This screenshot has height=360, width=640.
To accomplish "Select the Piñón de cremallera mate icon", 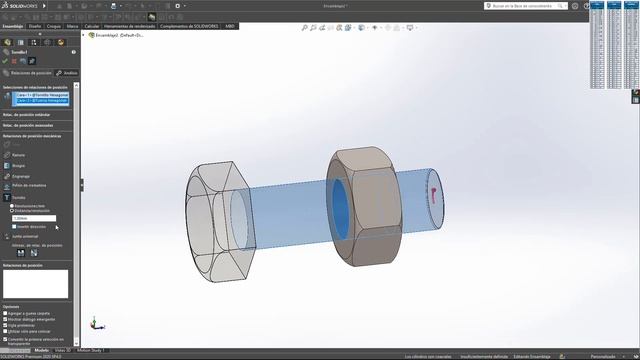I will pyautogui.click(x=7, y=186).
